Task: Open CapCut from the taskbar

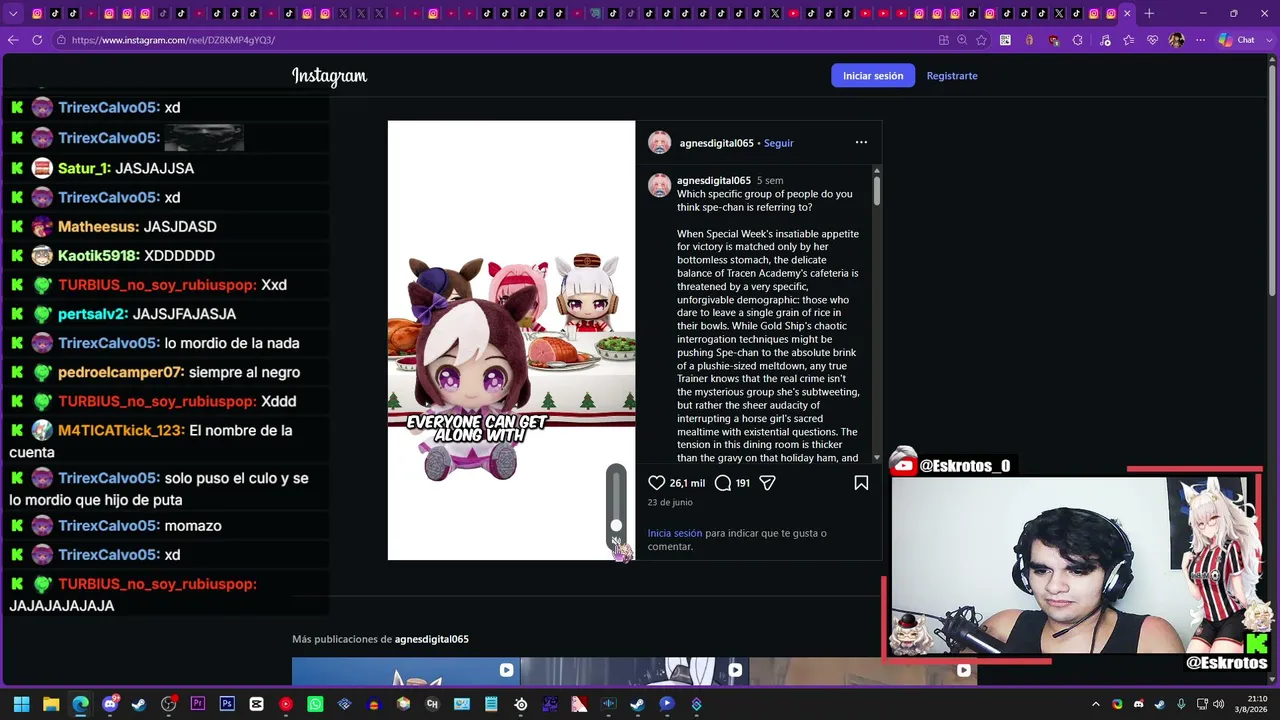Action: 257,704
